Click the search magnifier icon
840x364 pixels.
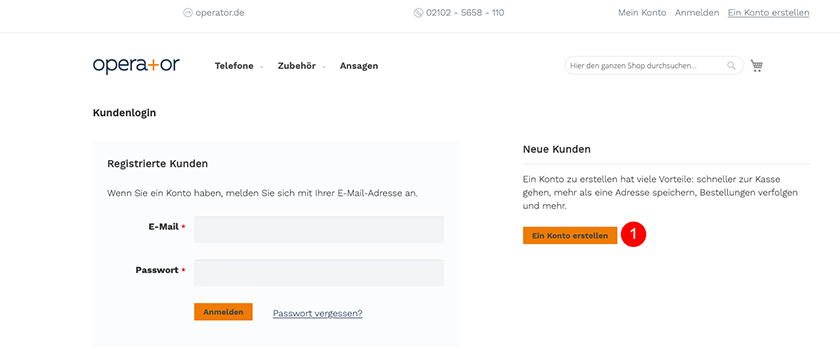click(731, 66)
